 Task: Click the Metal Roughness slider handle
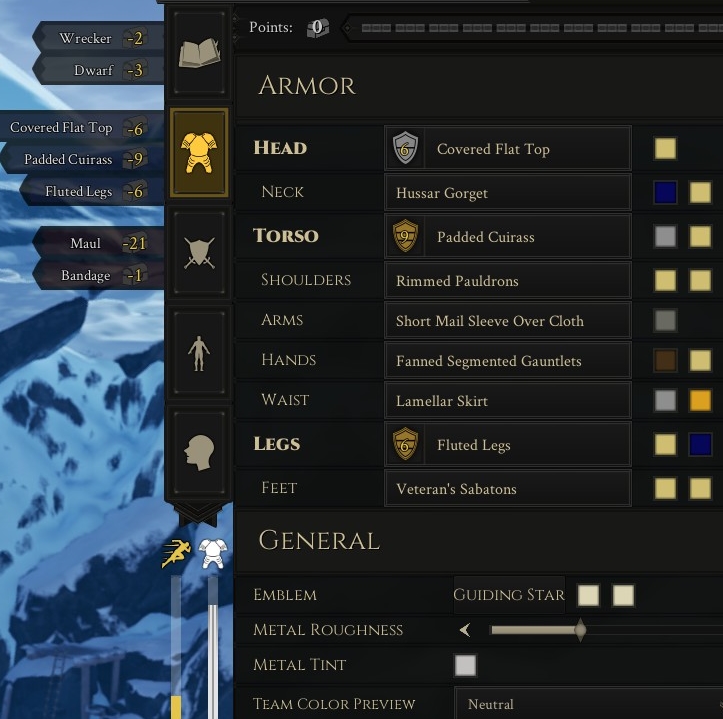tap(580, 630)
